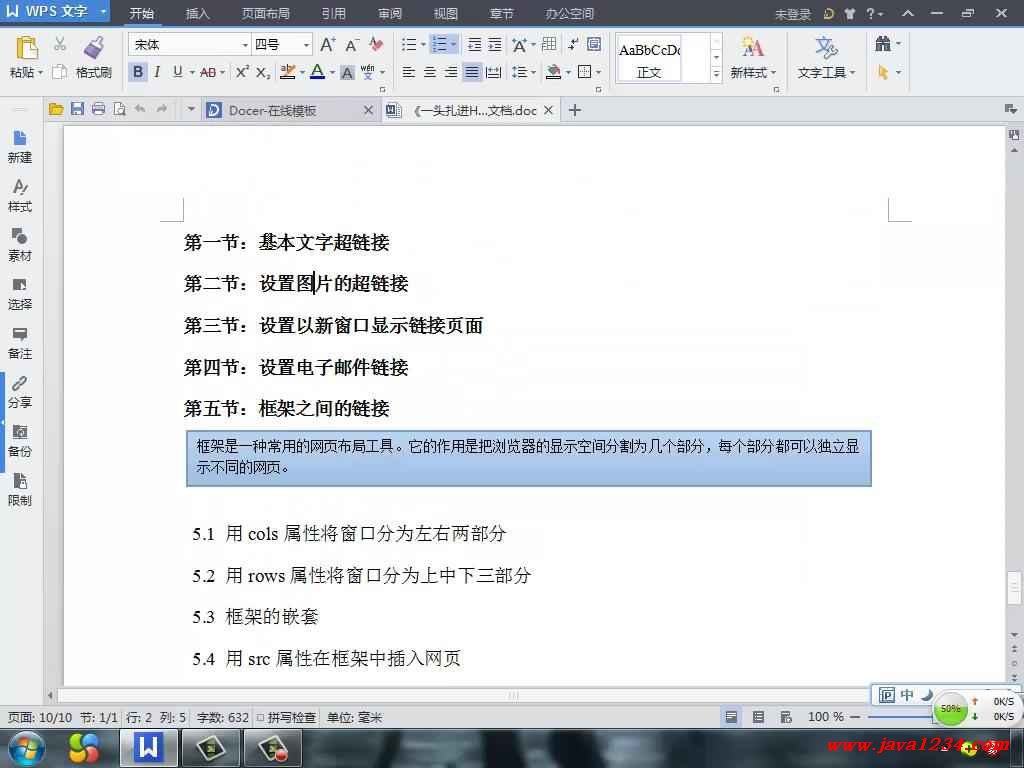This screenshot has width=1024, height=768.
Task: Open font color red A swatch
Action: point(317,72)
